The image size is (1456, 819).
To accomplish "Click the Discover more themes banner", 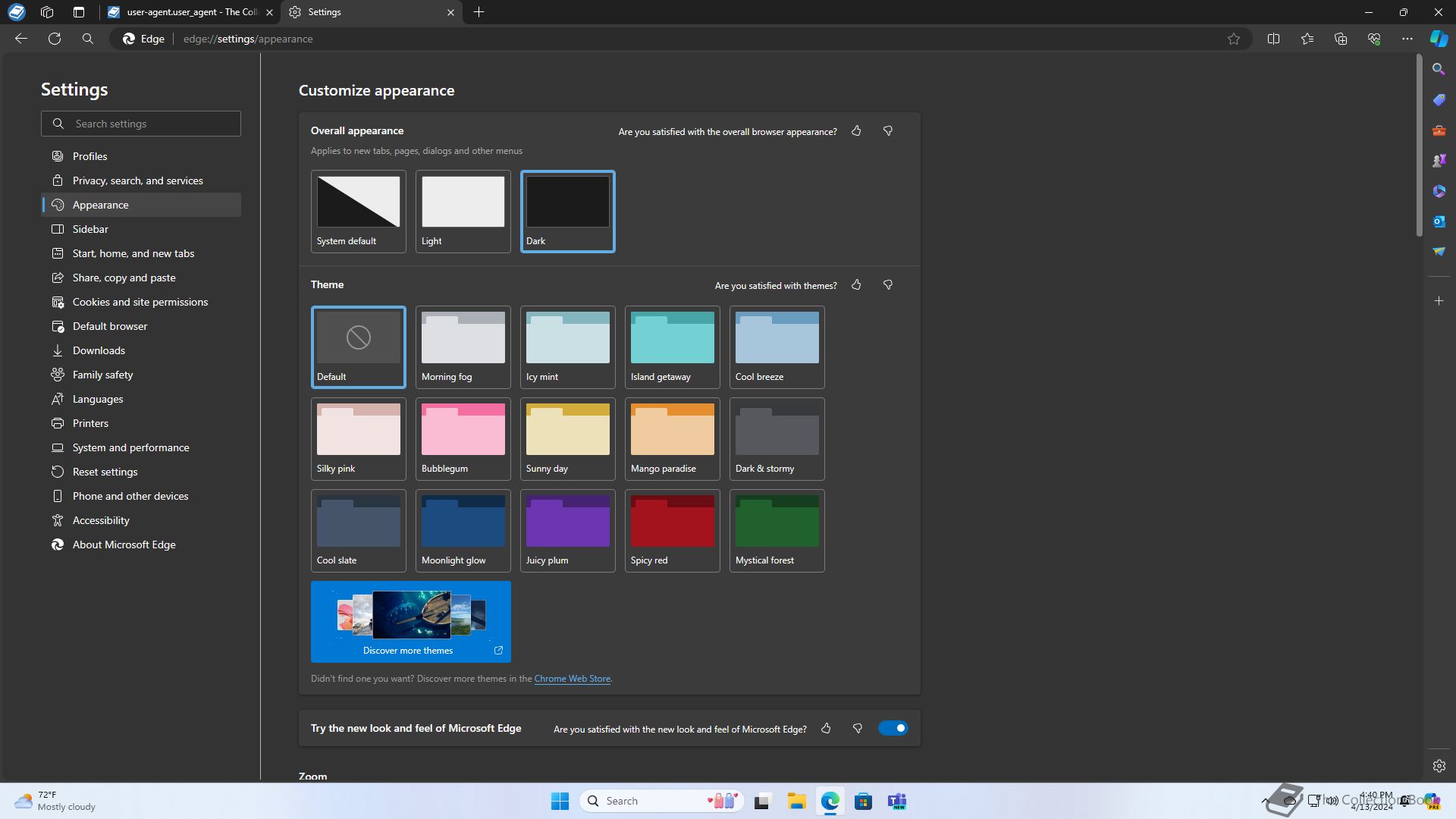I will pos(411,622).
